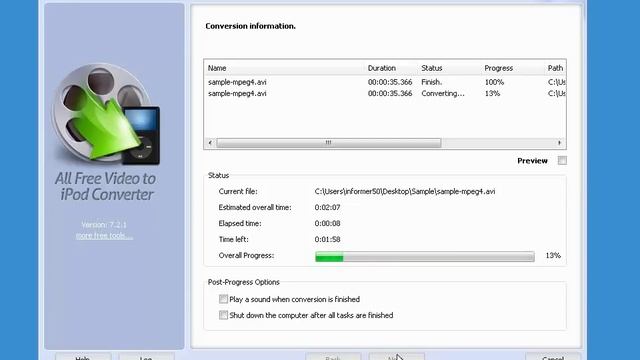Screen dimensions: 640x360
Task: Enable the Preview checkbox
Action: point(562,160)
